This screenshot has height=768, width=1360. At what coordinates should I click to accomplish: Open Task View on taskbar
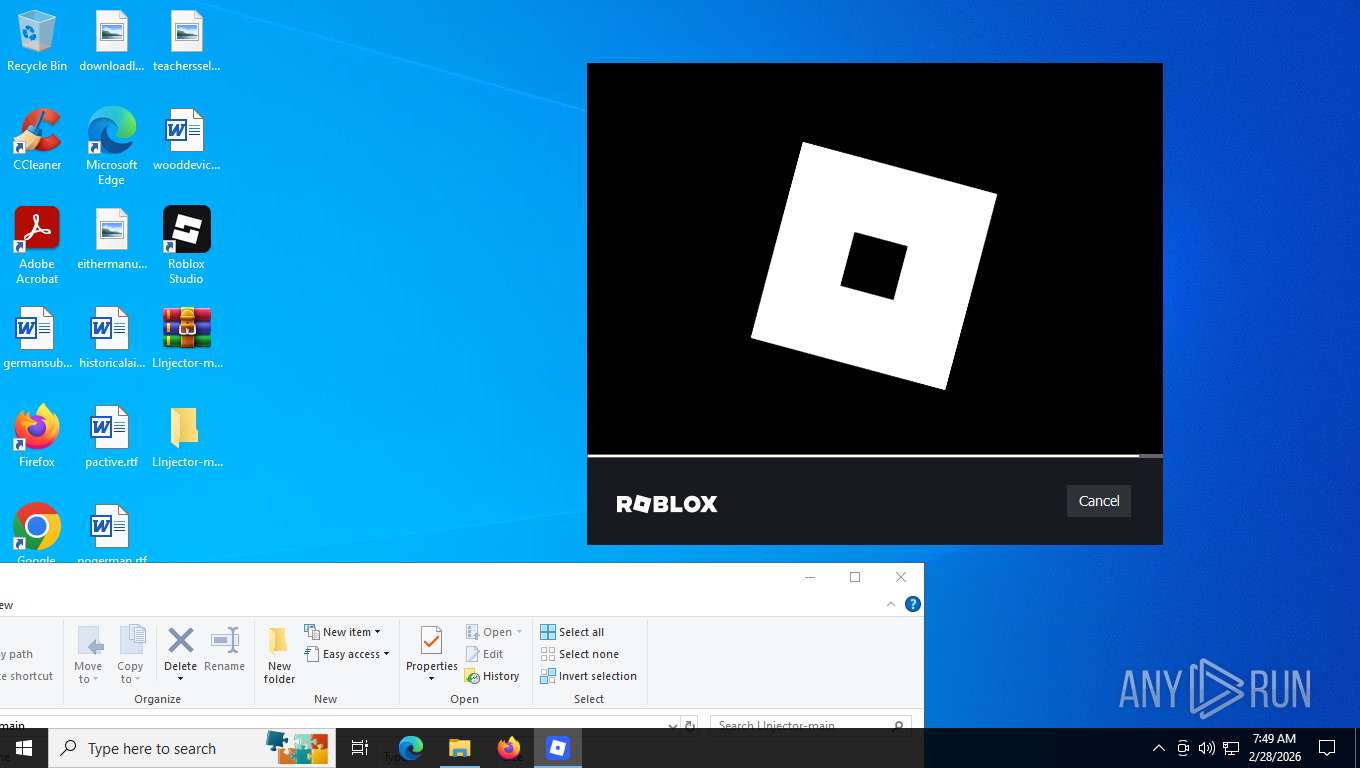click(x=360, y=748)
